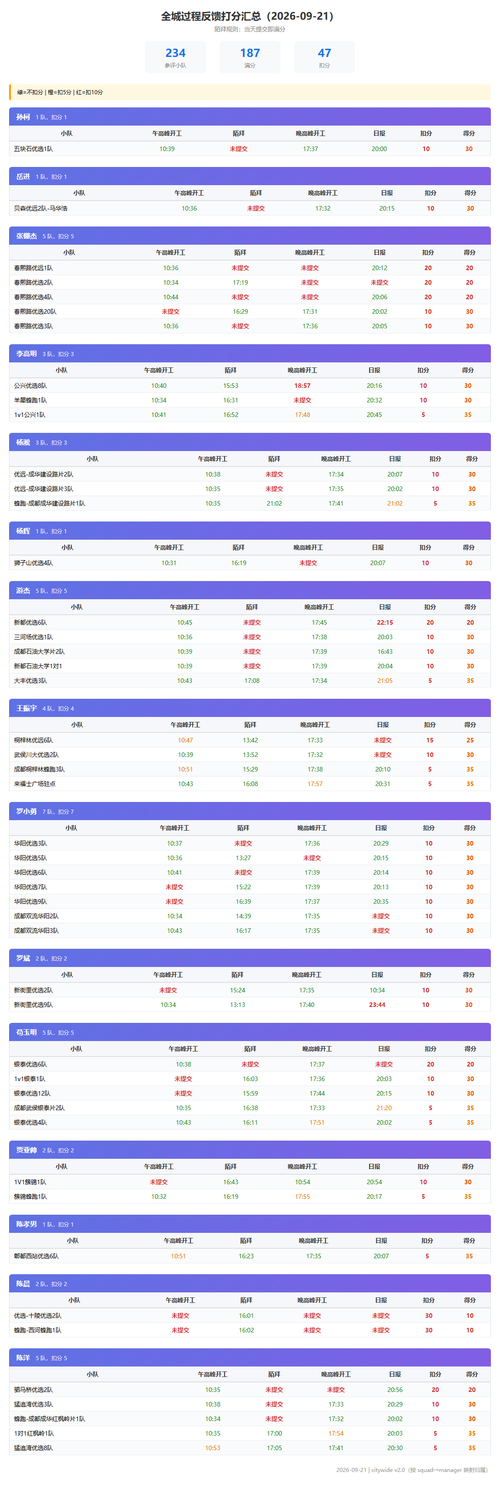The width and height of the screenshot is (500, 1493).
Task: Click 日报 column header in 陈洋 table
Action: tap(394, 1375)
